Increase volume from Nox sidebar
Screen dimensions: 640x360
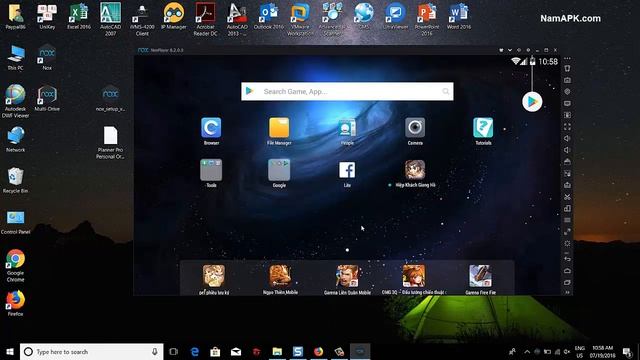567,138
